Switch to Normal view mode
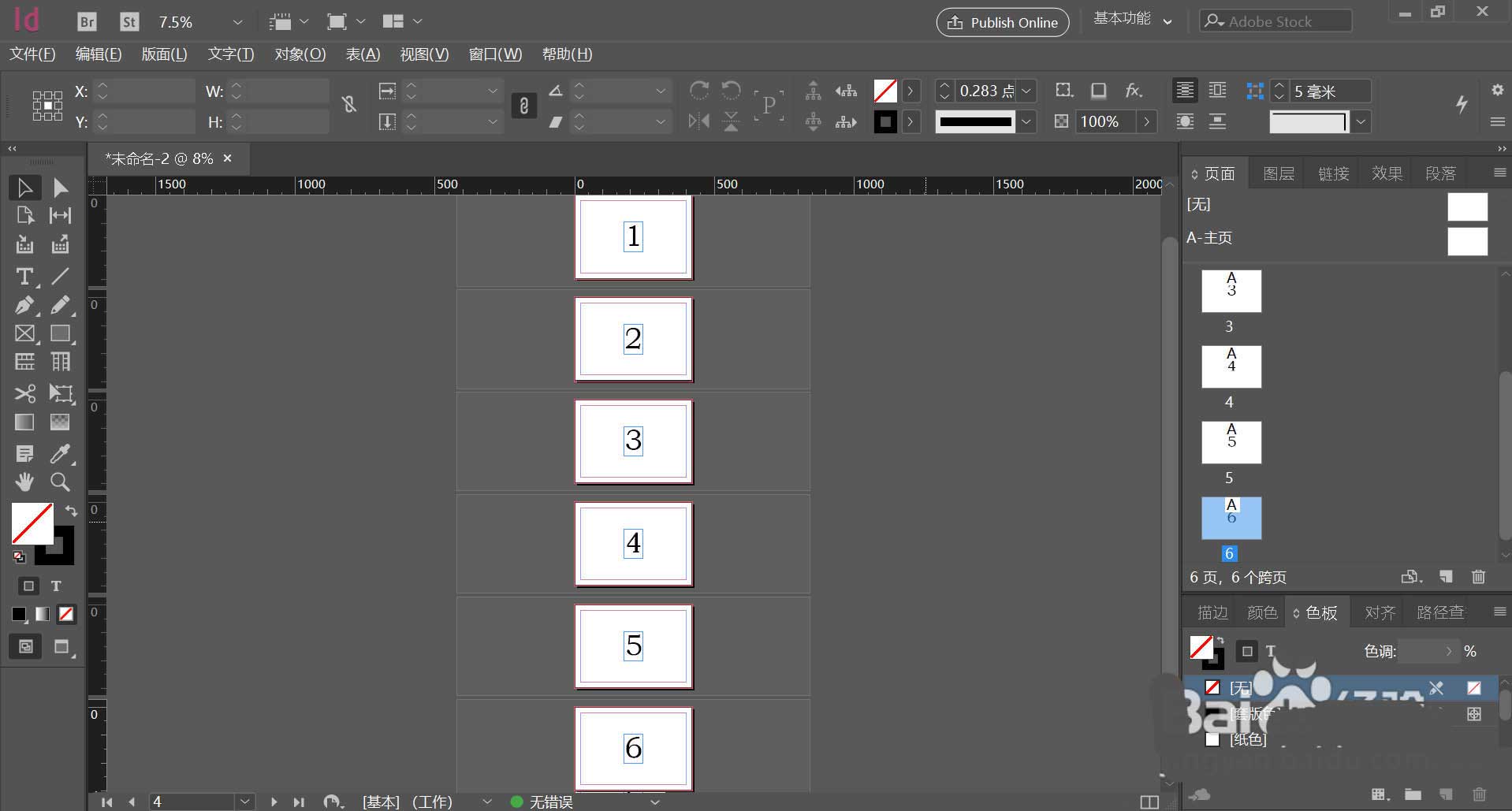Viewport: 1512px width, 811px height. click(26, 647)
